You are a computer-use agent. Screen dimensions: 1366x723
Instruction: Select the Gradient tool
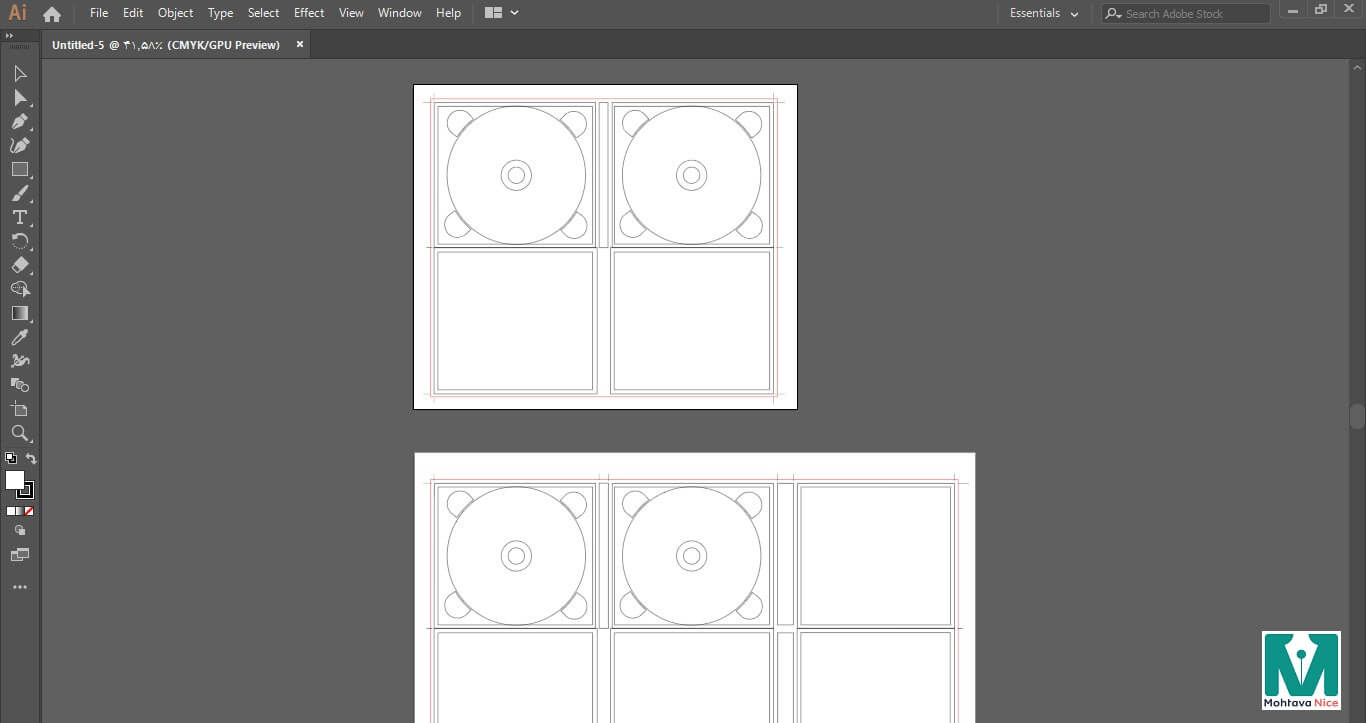[19, 314]
